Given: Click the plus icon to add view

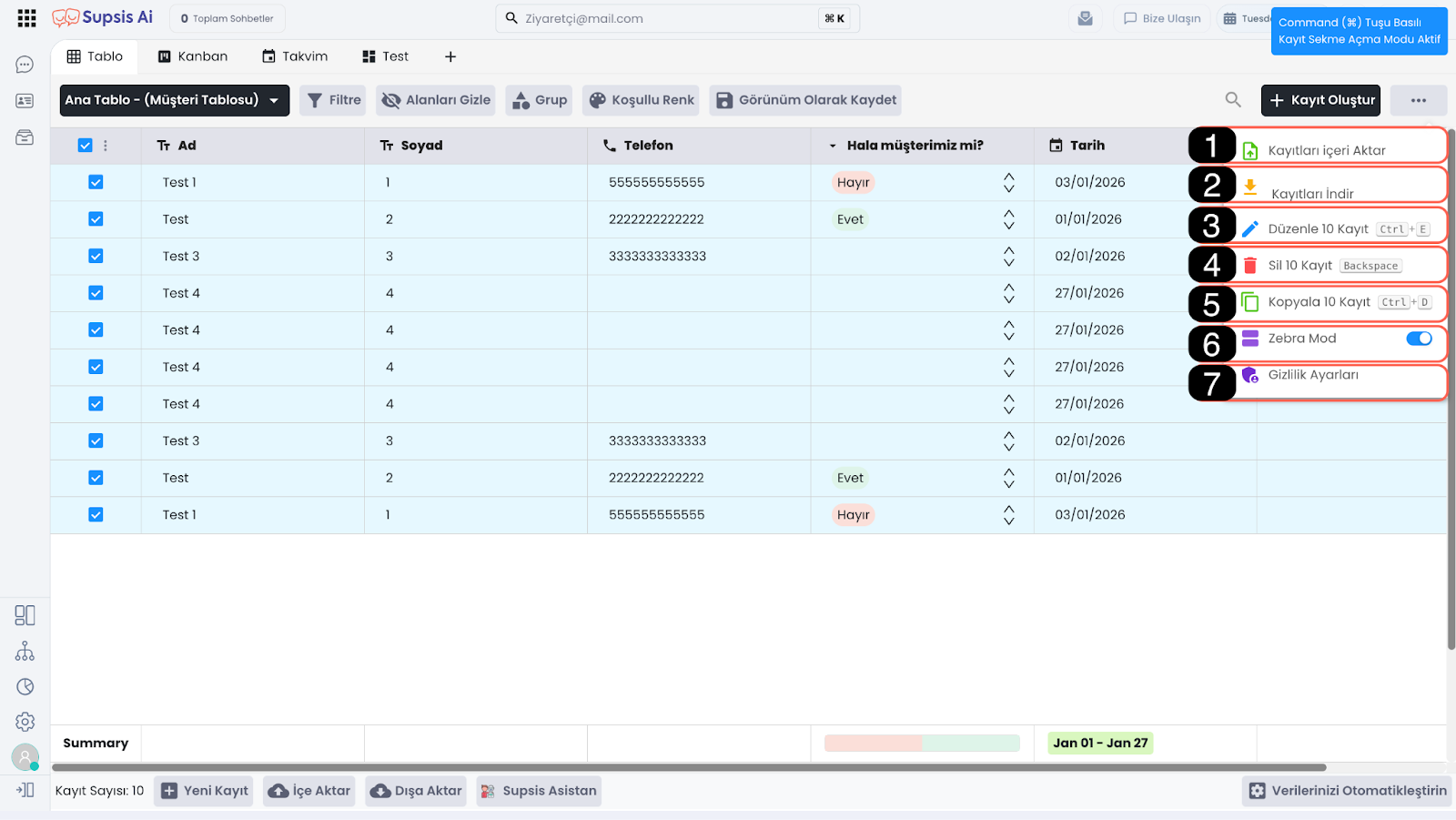Looking at the screenshot, I should pos(450,56).
